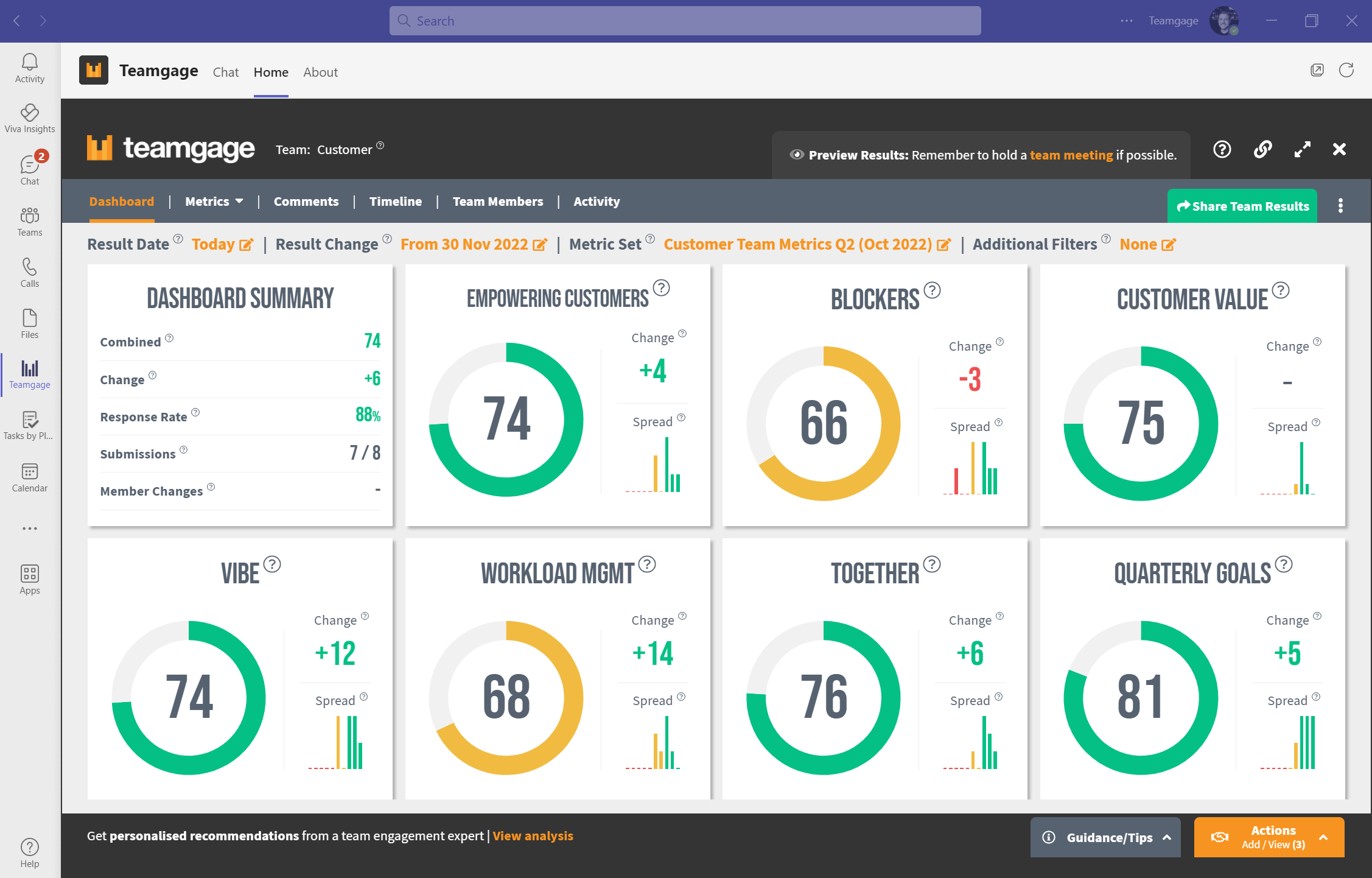Open Tasks by Planner in sidebar
This screenshot has width=1372, height=878.
click(29, 425)
